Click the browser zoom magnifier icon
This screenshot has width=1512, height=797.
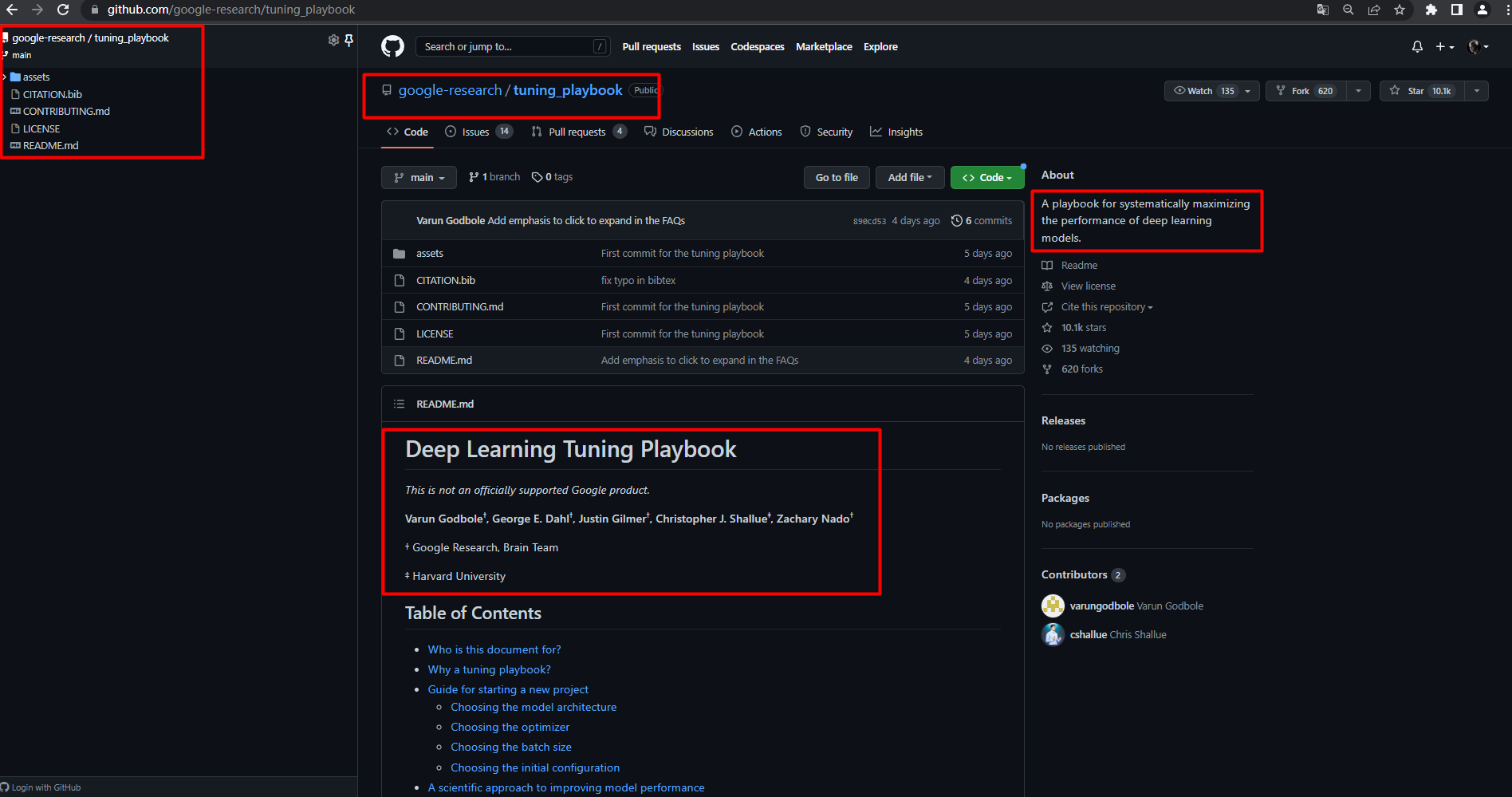tap(1349, 10)
